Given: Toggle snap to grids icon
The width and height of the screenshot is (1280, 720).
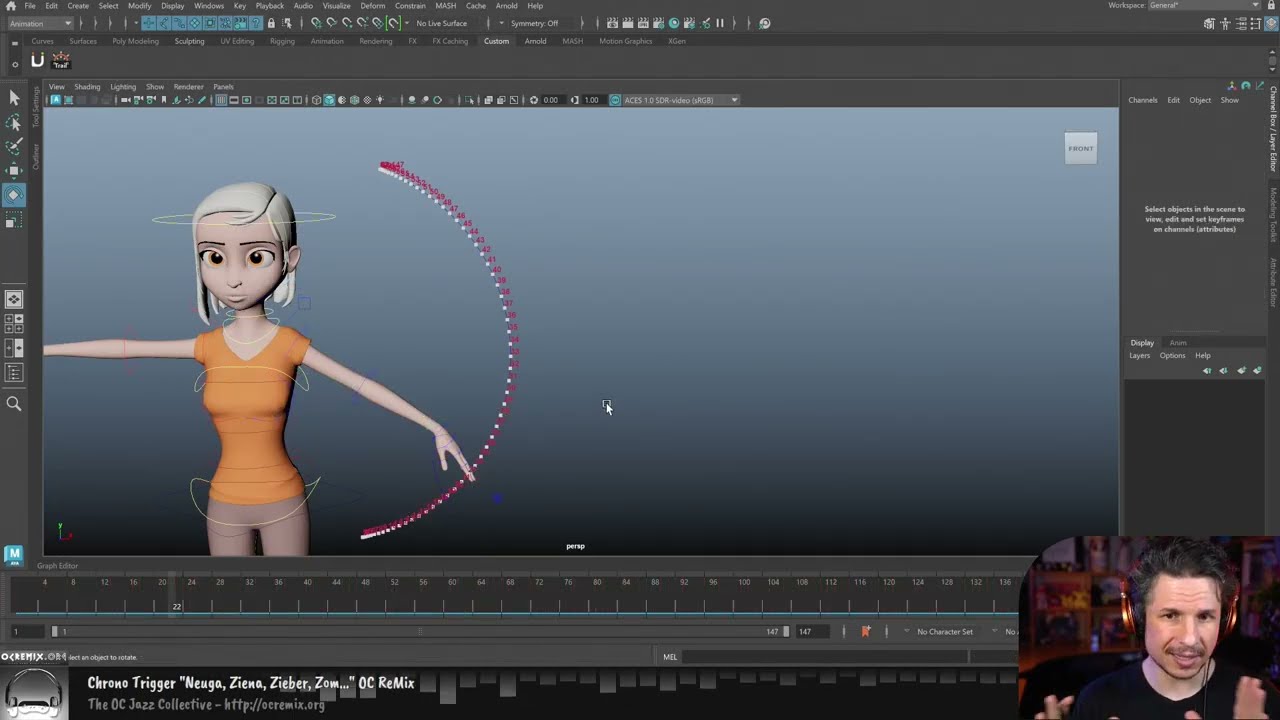Looking at the screenshot, I should point(316,23).
